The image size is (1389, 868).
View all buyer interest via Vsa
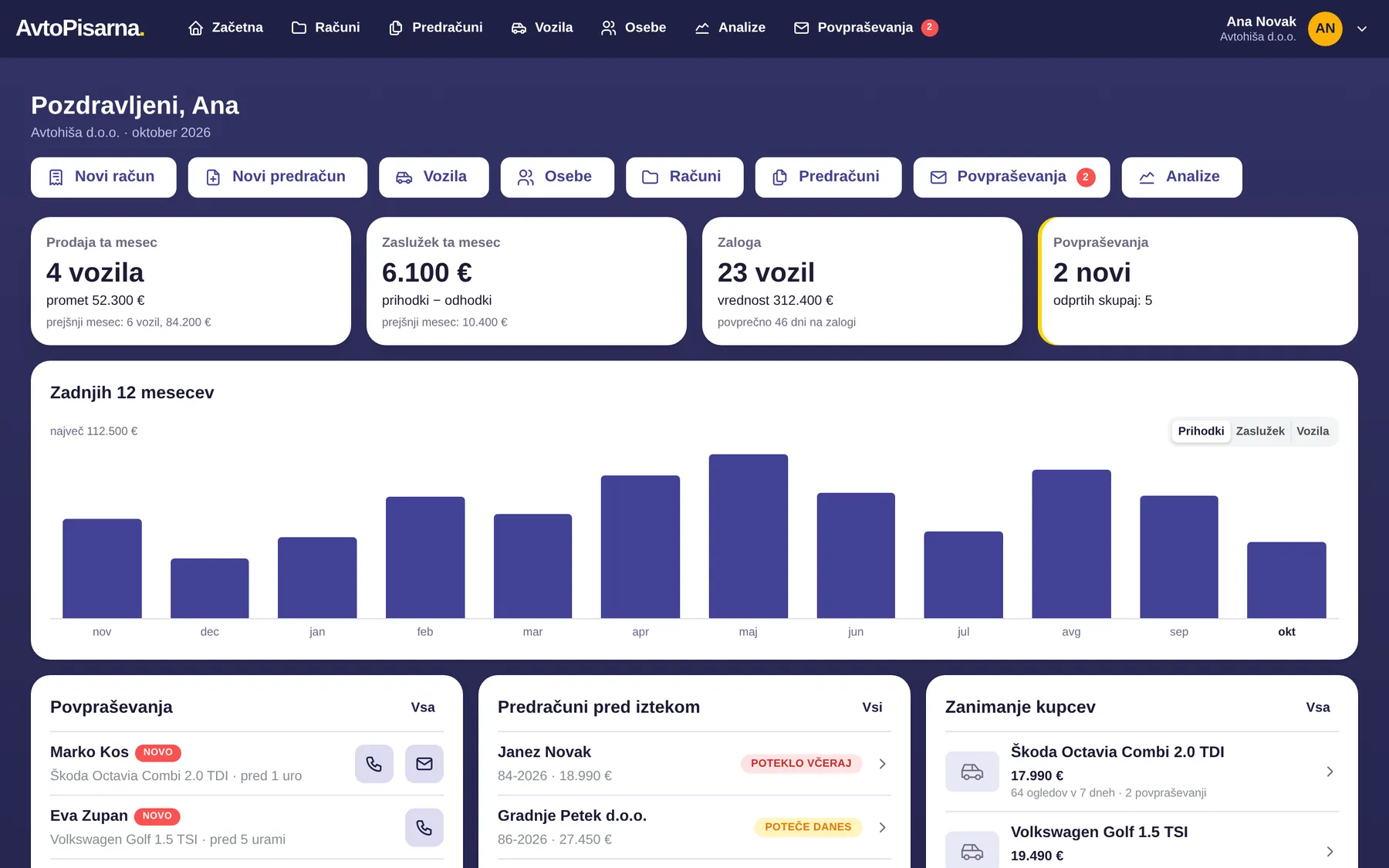point(1318,708)
